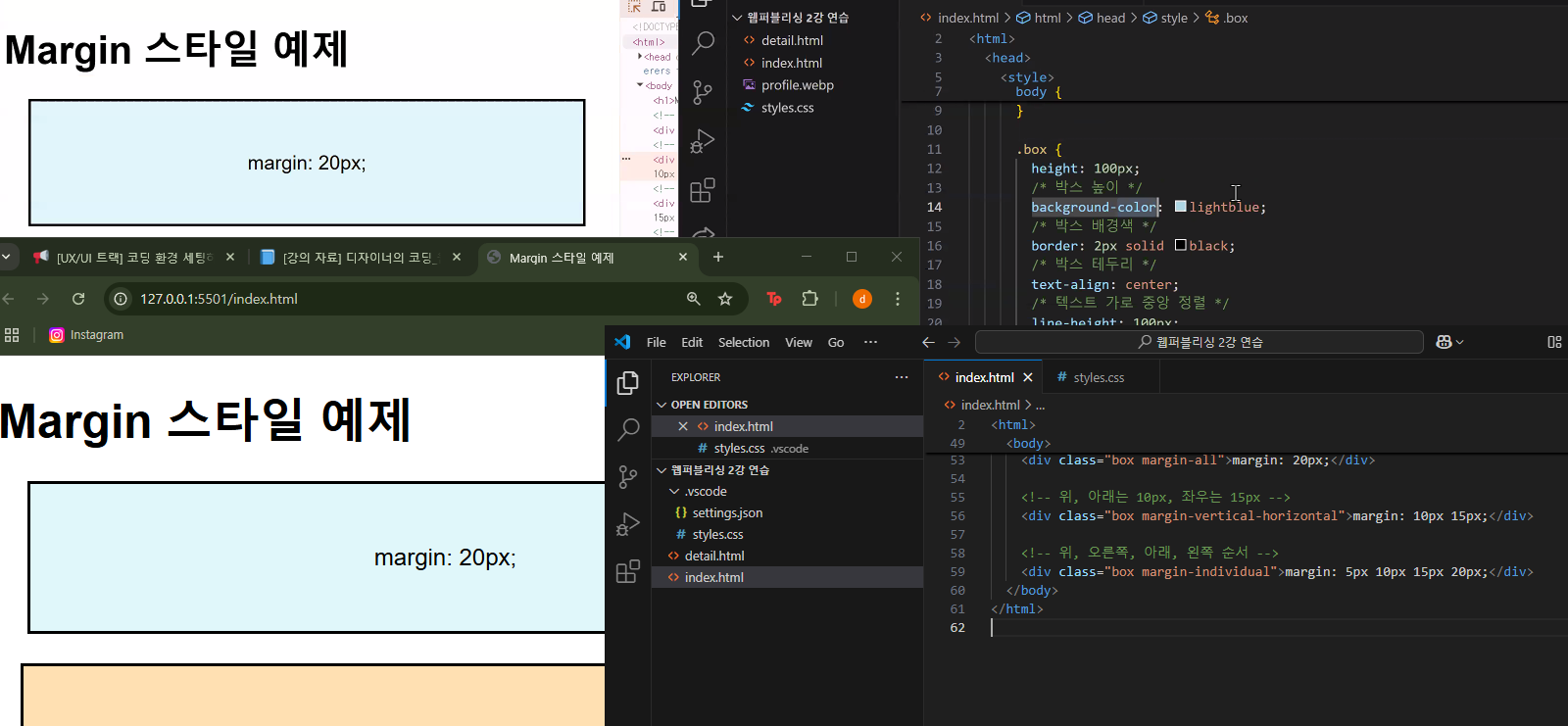Go back with VS Code navigation arrow
1568x726 pixels.
[929, 342]
